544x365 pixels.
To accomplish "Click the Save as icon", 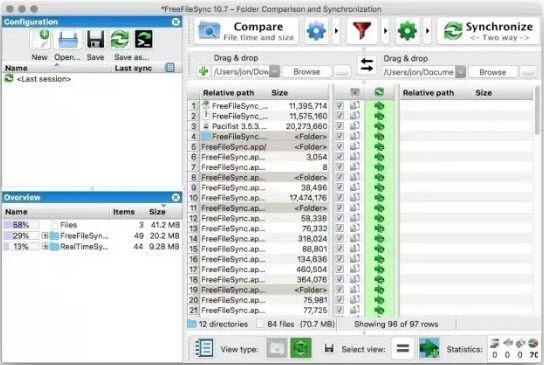I will tap(120, 40).
